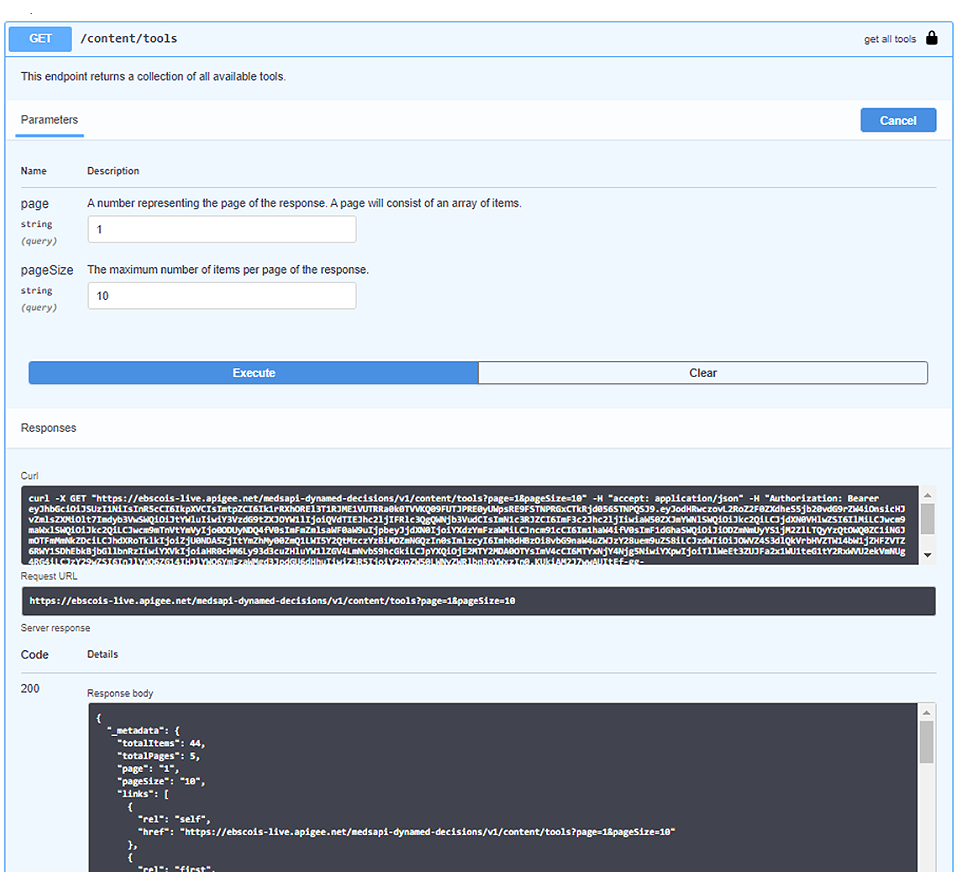Click the Curl box scroll up arrow
The height and width of the screenshot is (893, 970).
point(928,494)
